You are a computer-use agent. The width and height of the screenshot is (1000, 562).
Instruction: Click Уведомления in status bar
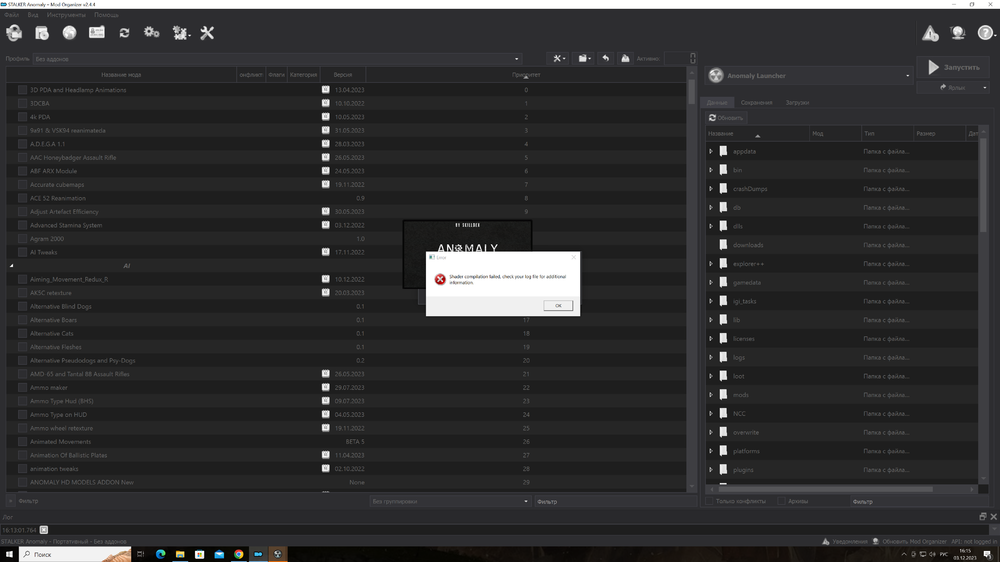pos(844,542)
